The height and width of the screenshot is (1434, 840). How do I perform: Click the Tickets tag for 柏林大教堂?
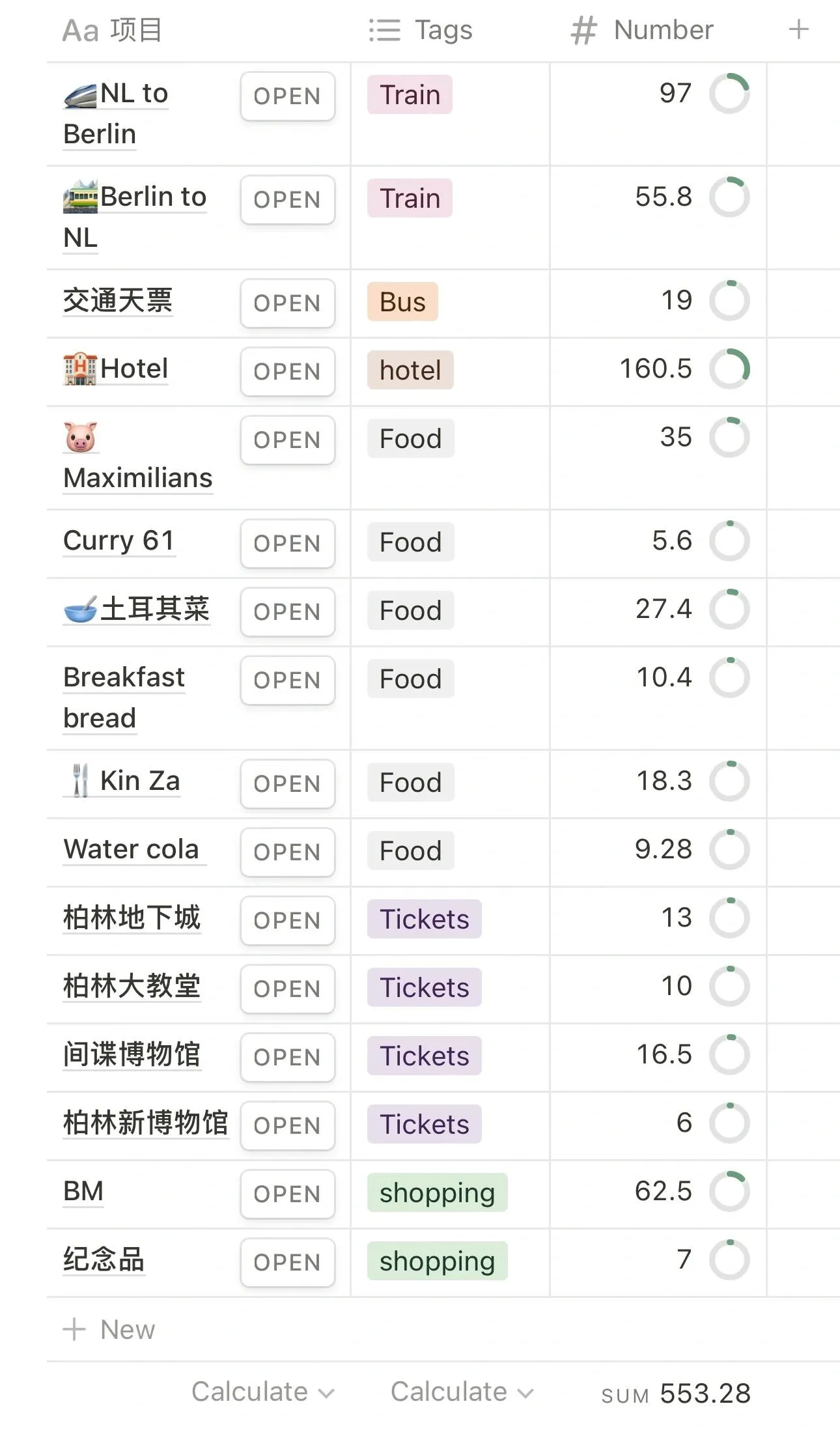click(424, 987)
